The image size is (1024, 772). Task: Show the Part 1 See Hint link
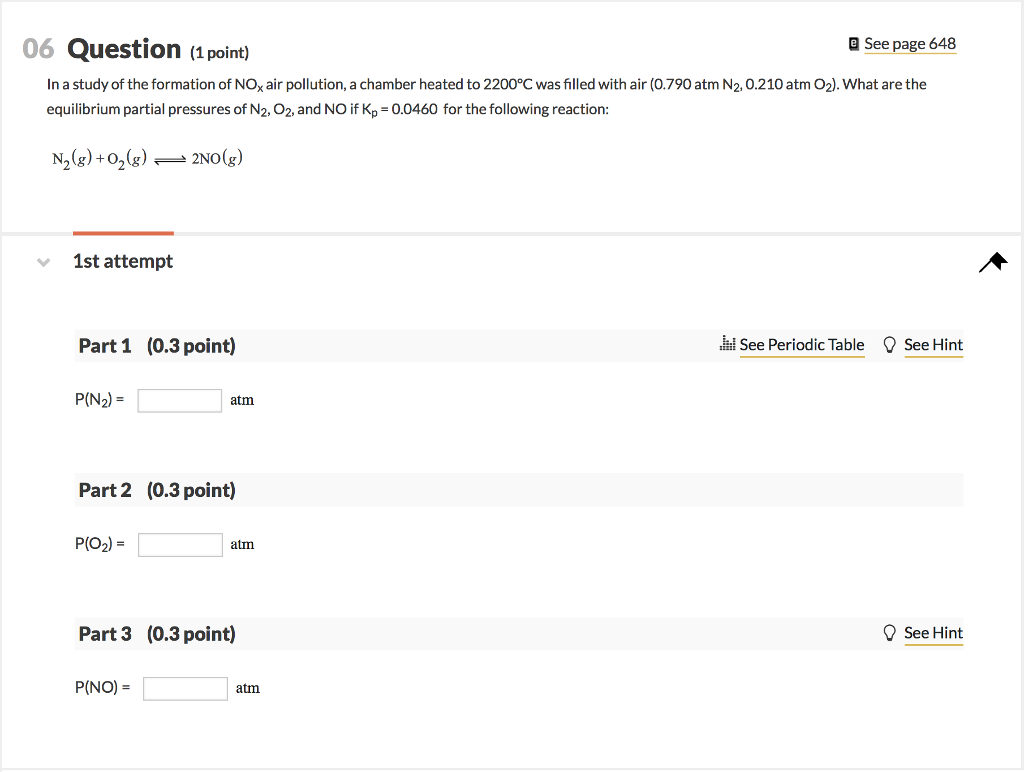coord(933,345)
